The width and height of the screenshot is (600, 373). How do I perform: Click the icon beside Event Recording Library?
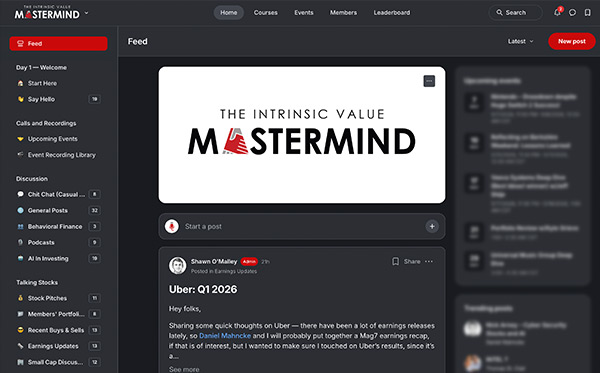[20, 155]
